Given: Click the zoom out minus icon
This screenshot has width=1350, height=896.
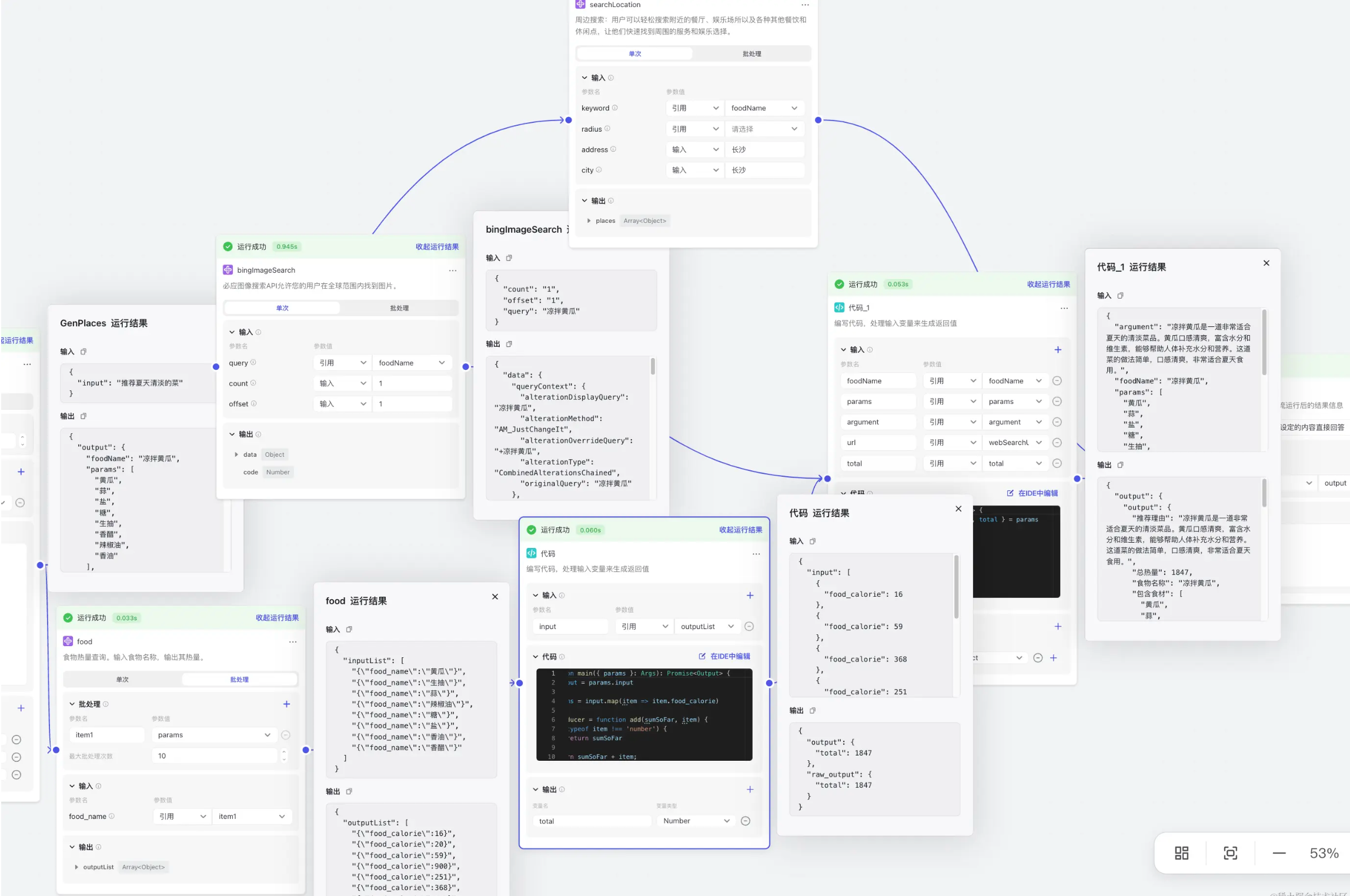Looking at the screenshot, I should pos(1279,853).
